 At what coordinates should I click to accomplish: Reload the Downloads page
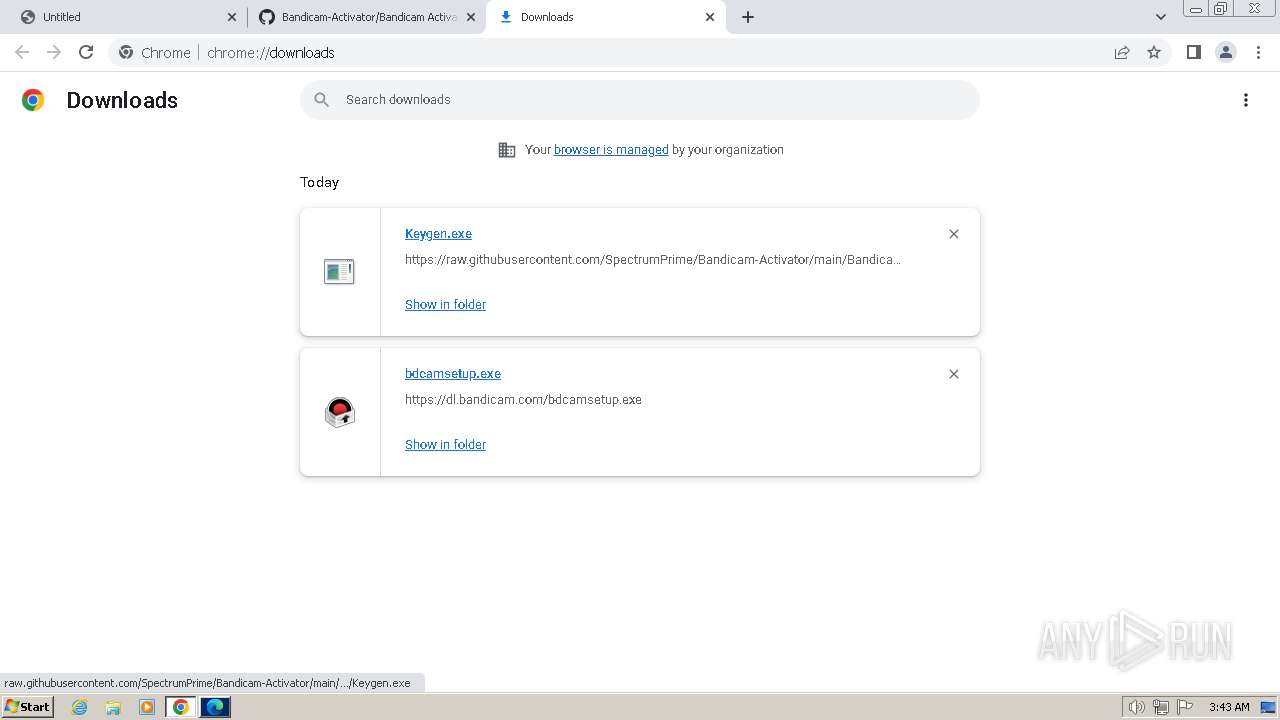pyautogui.click(x=86, y=52)
